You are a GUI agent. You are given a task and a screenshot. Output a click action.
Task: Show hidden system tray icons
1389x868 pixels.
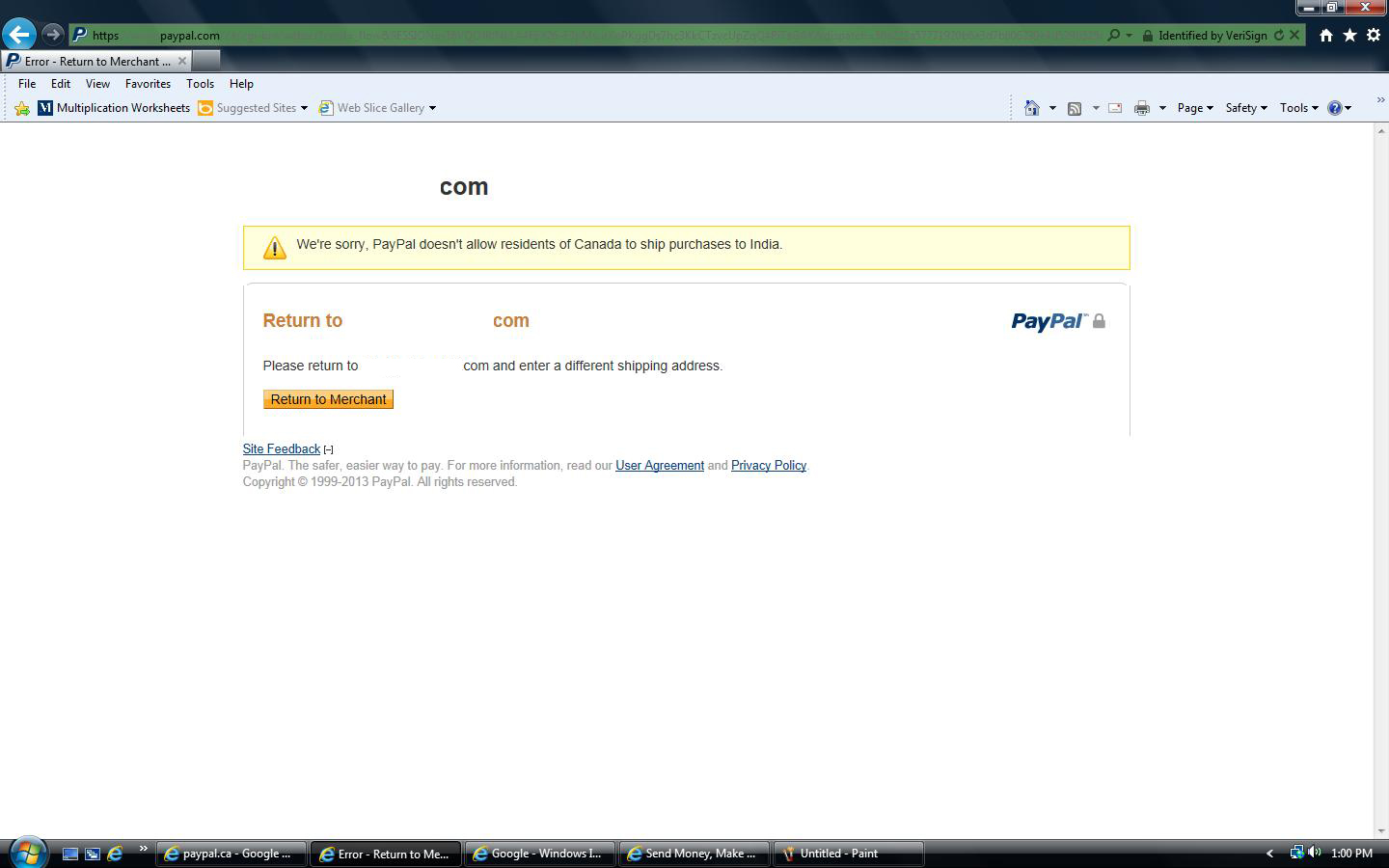coord(1269,854)
